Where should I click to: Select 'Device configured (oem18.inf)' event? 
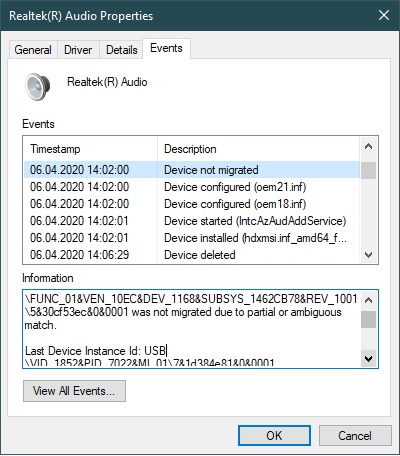tap(192, 204)
